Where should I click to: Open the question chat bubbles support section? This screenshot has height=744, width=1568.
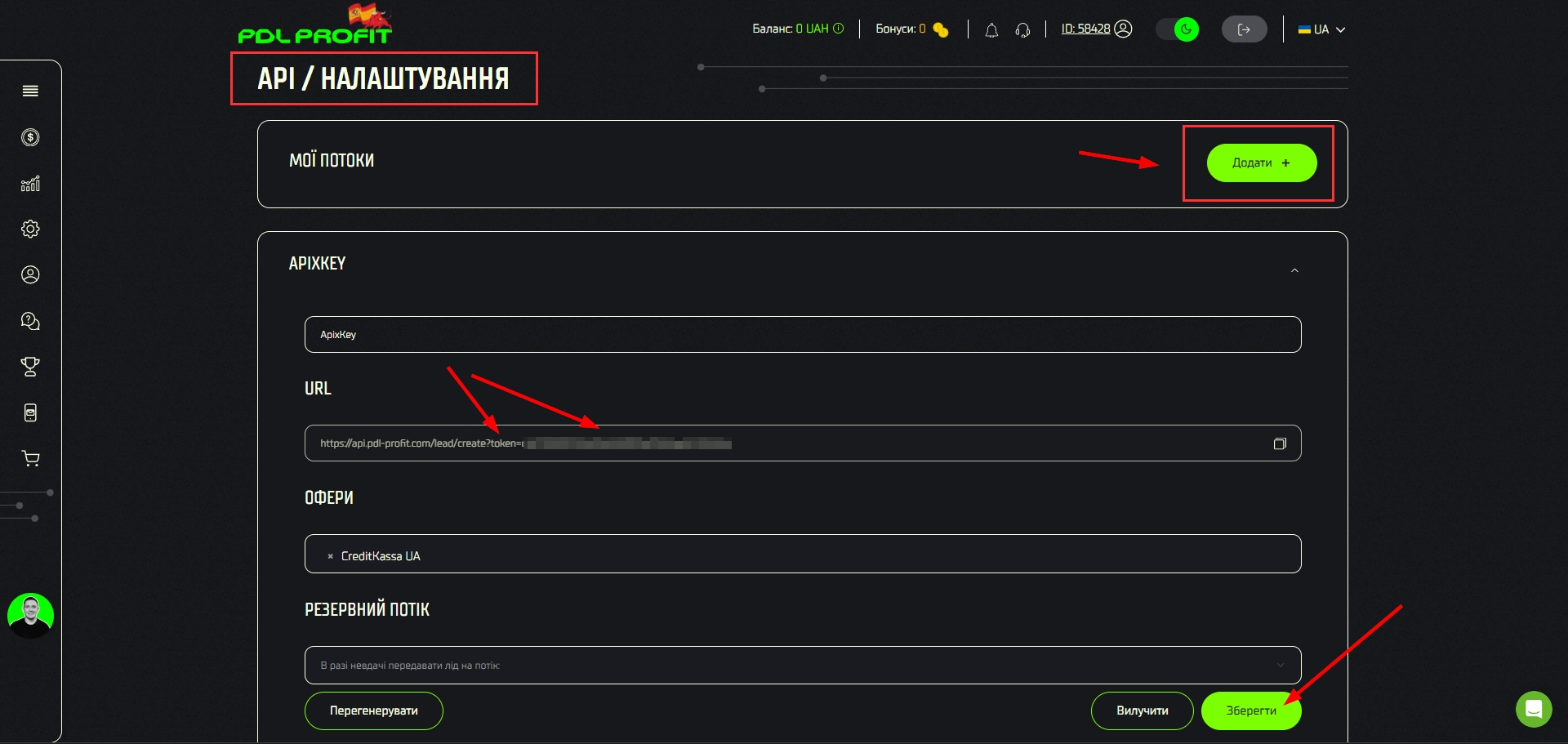click(x=30, y=321)
